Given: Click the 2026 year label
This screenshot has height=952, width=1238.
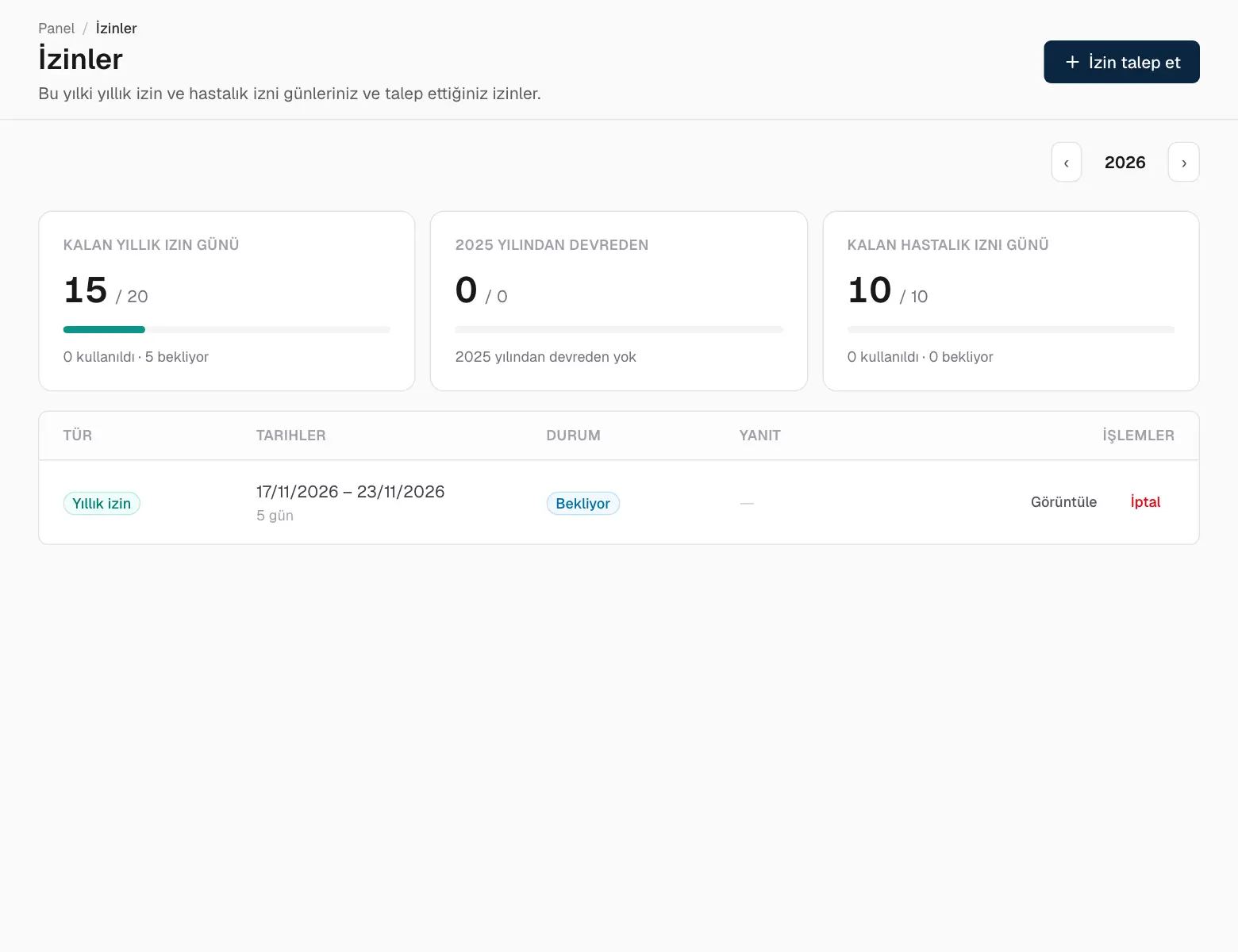Looking at the screenshot, I should (x=1125, y=163).
